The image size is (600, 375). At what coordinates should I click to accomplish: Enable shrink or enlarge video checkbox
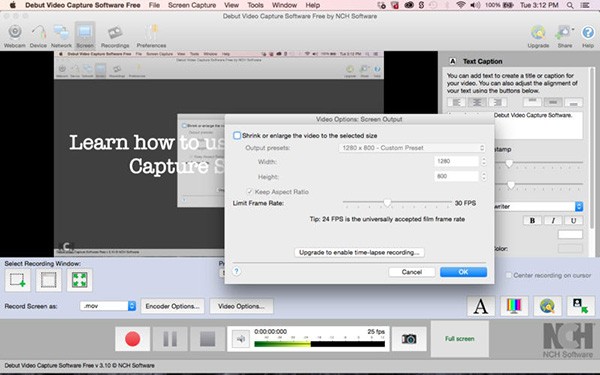(x=237, y=135)
